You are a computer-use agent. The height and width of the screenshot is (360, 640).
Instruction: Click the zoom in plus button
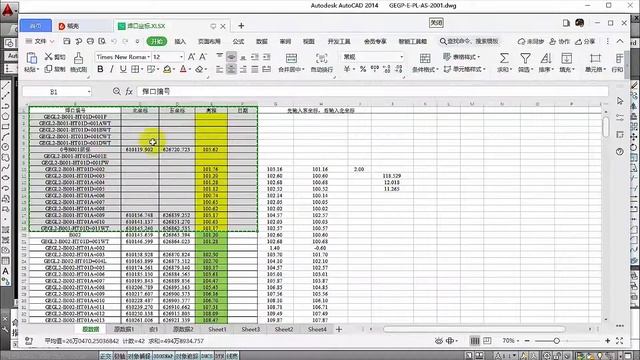tap(607, 340)
